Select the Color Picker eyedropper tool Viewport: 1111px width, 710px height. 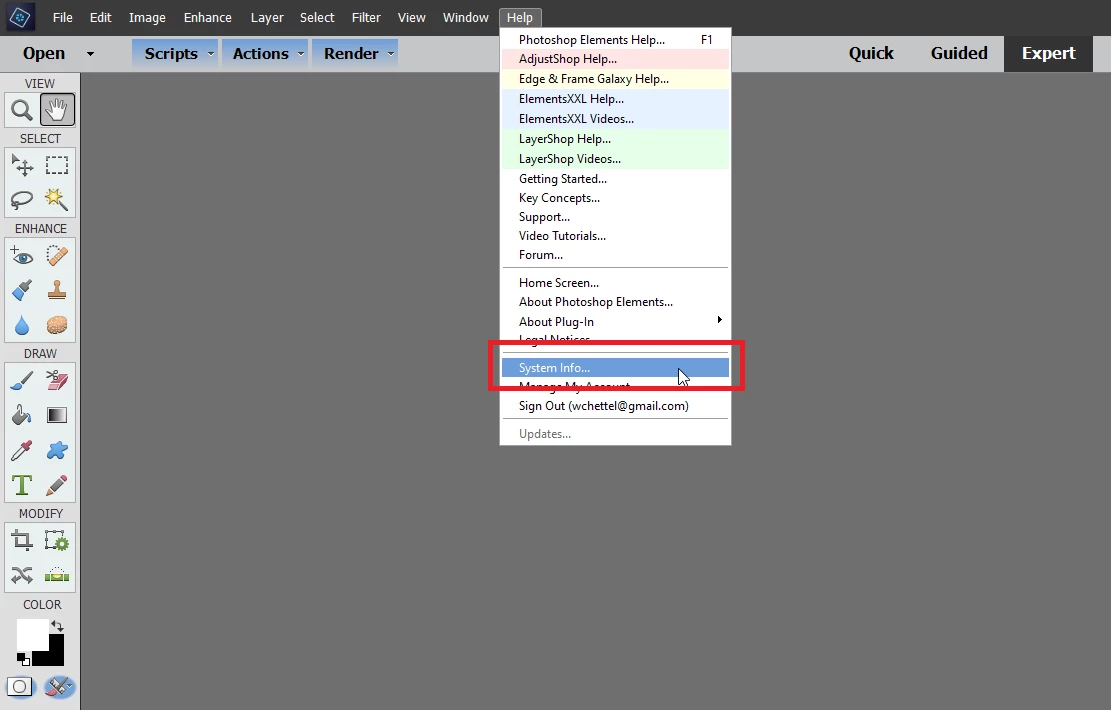pos(22,450)
